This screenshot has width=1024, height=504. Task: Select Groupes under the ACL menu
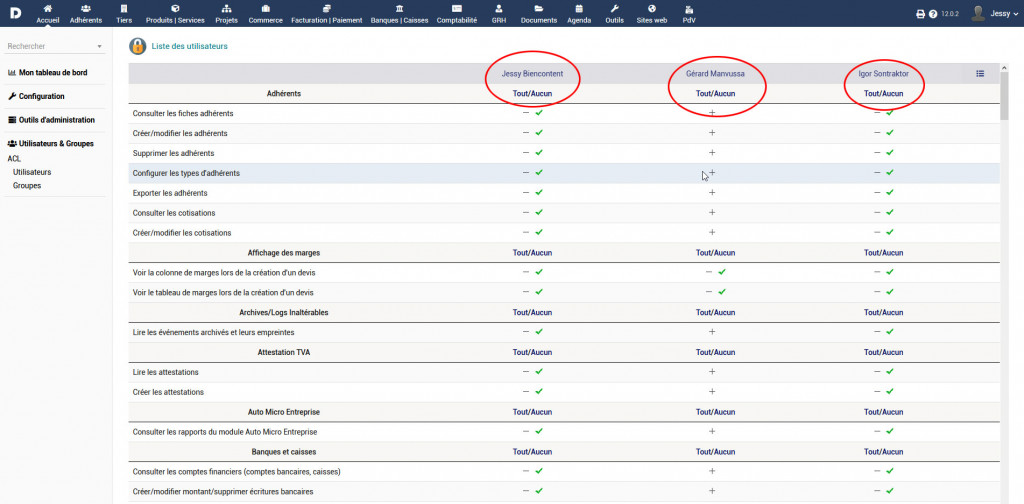[x=27, y=185]
